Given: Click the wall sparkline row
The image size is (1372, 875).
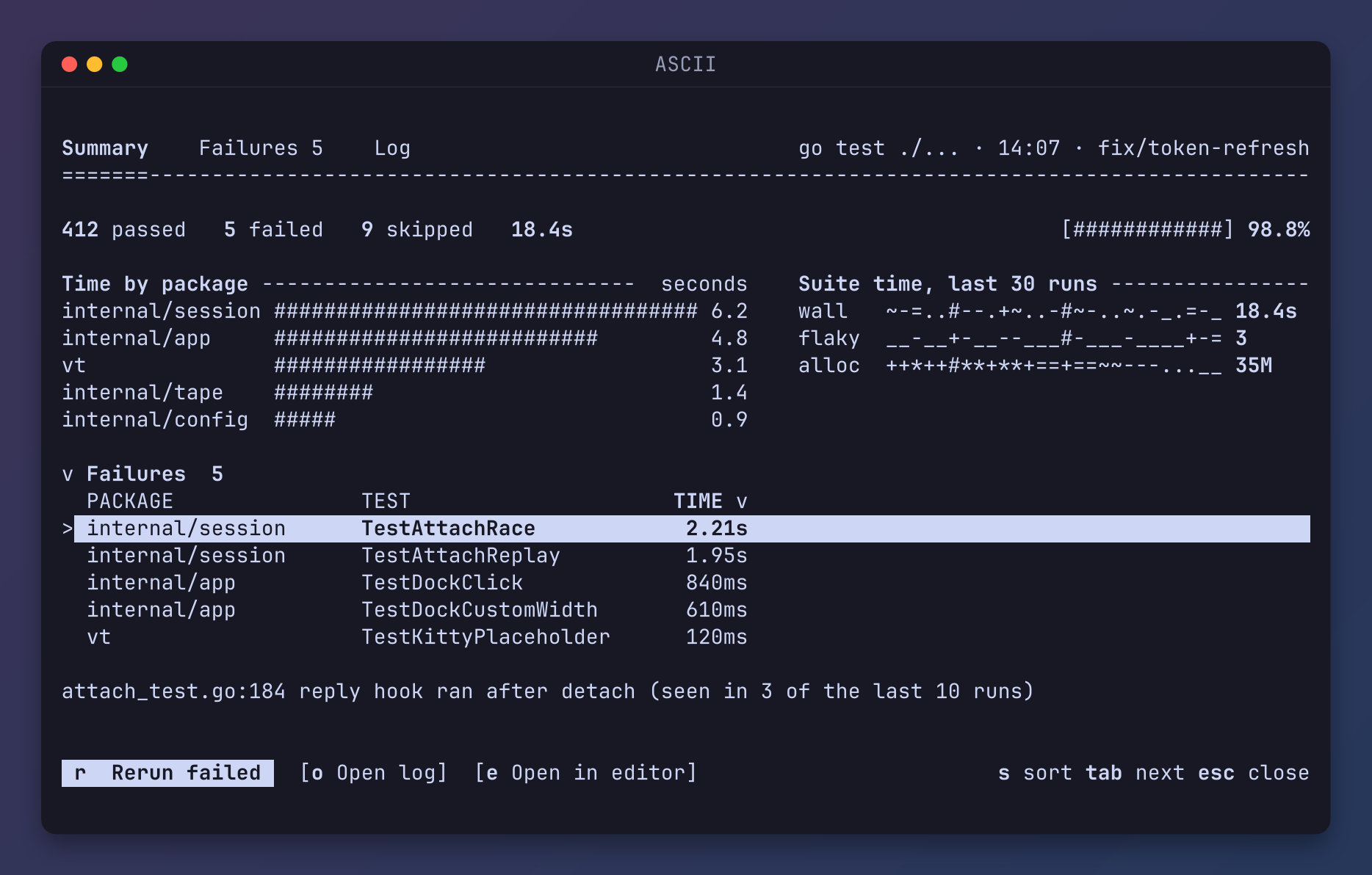Looking at the screenshot, I should (x=1047, y=311).
